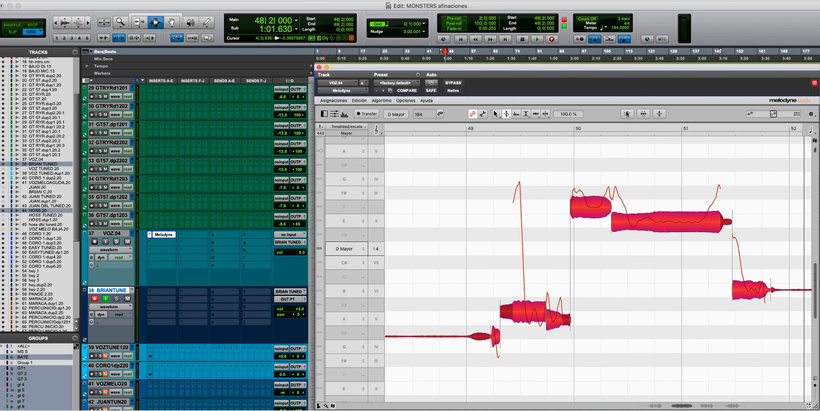820x411 pixels.
Task: Select Melodyne's amplitude tool
Action: point(526,113)
